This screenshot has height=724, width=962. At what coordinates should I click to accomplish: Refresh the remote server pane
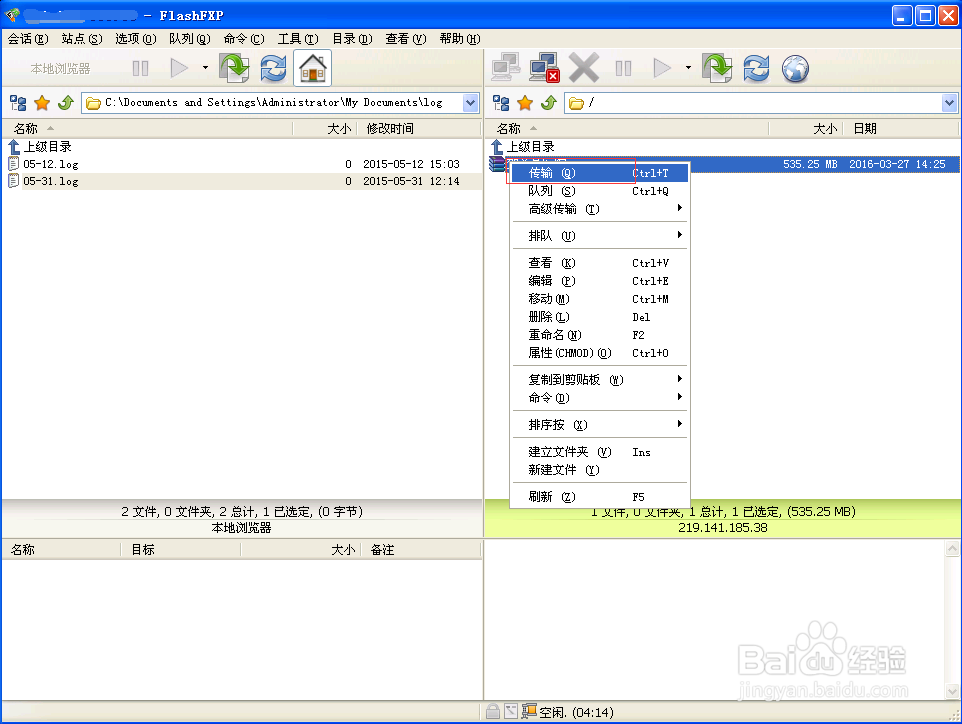point(756,68)
